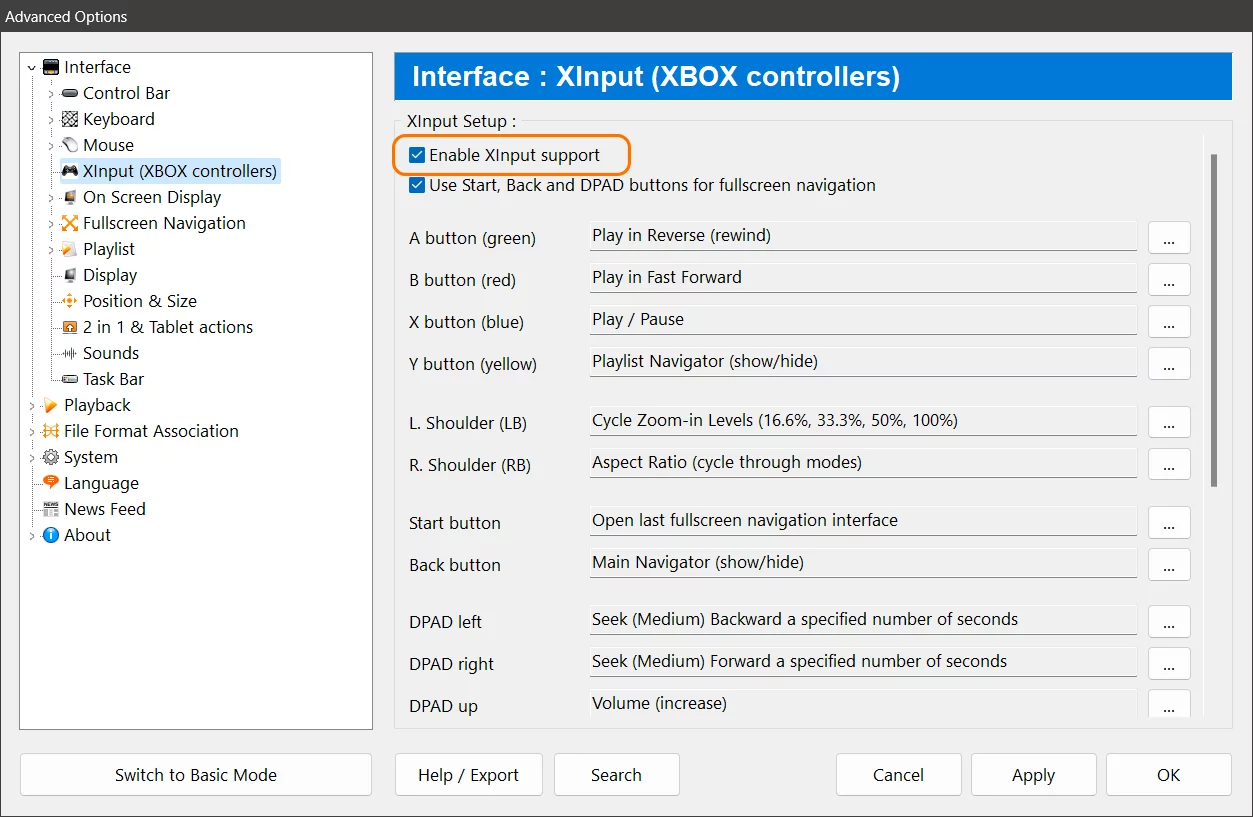This screenshot has width=1253, height=817.
Task: Browse action for R. Shoulder (RB)
Action: pyautogui.click(x=1169, y=464)
